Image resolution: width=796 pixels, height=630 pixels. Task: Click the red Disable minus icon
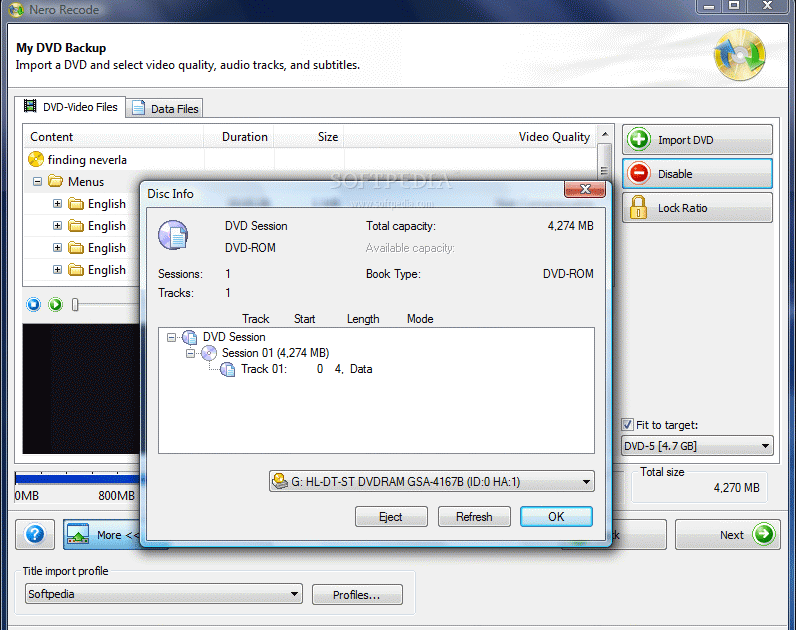click(639, 174)
